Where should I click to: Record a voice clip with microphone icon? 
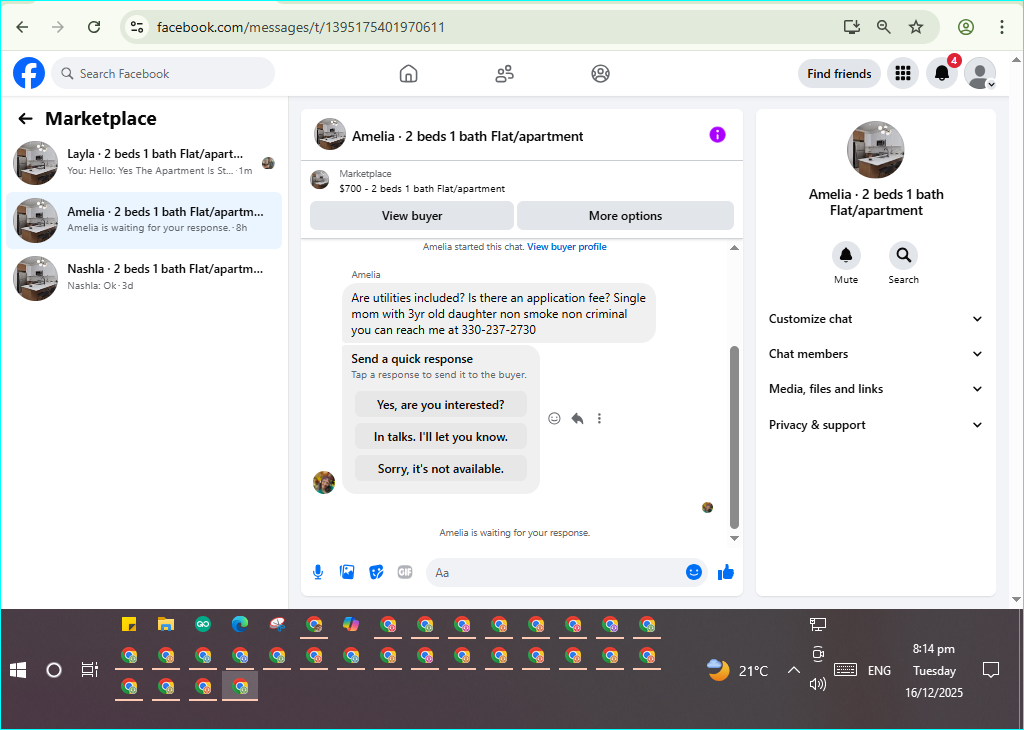318,573
